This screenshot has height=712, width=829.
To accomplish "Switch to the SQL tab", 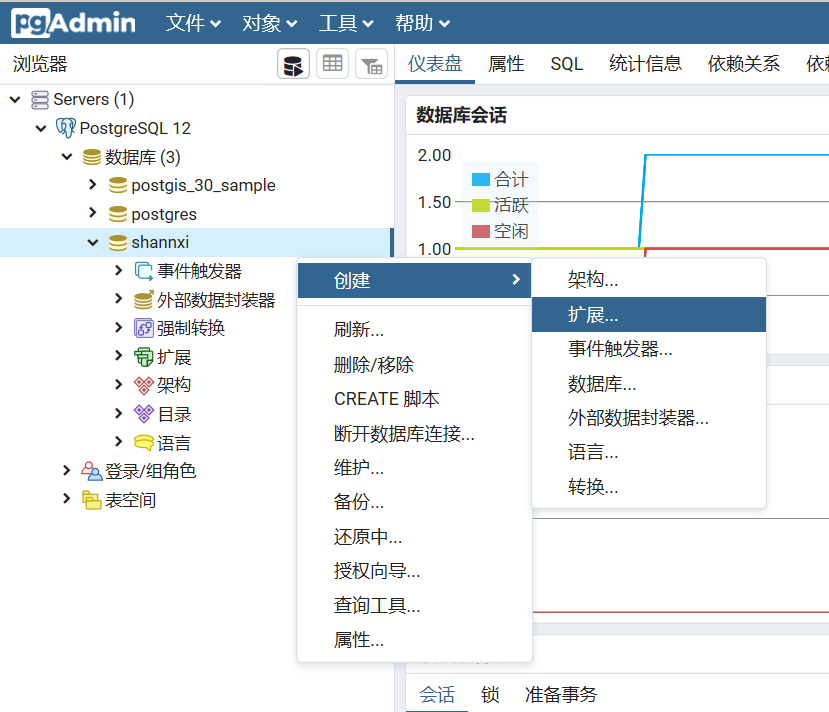I will [566, 64].
